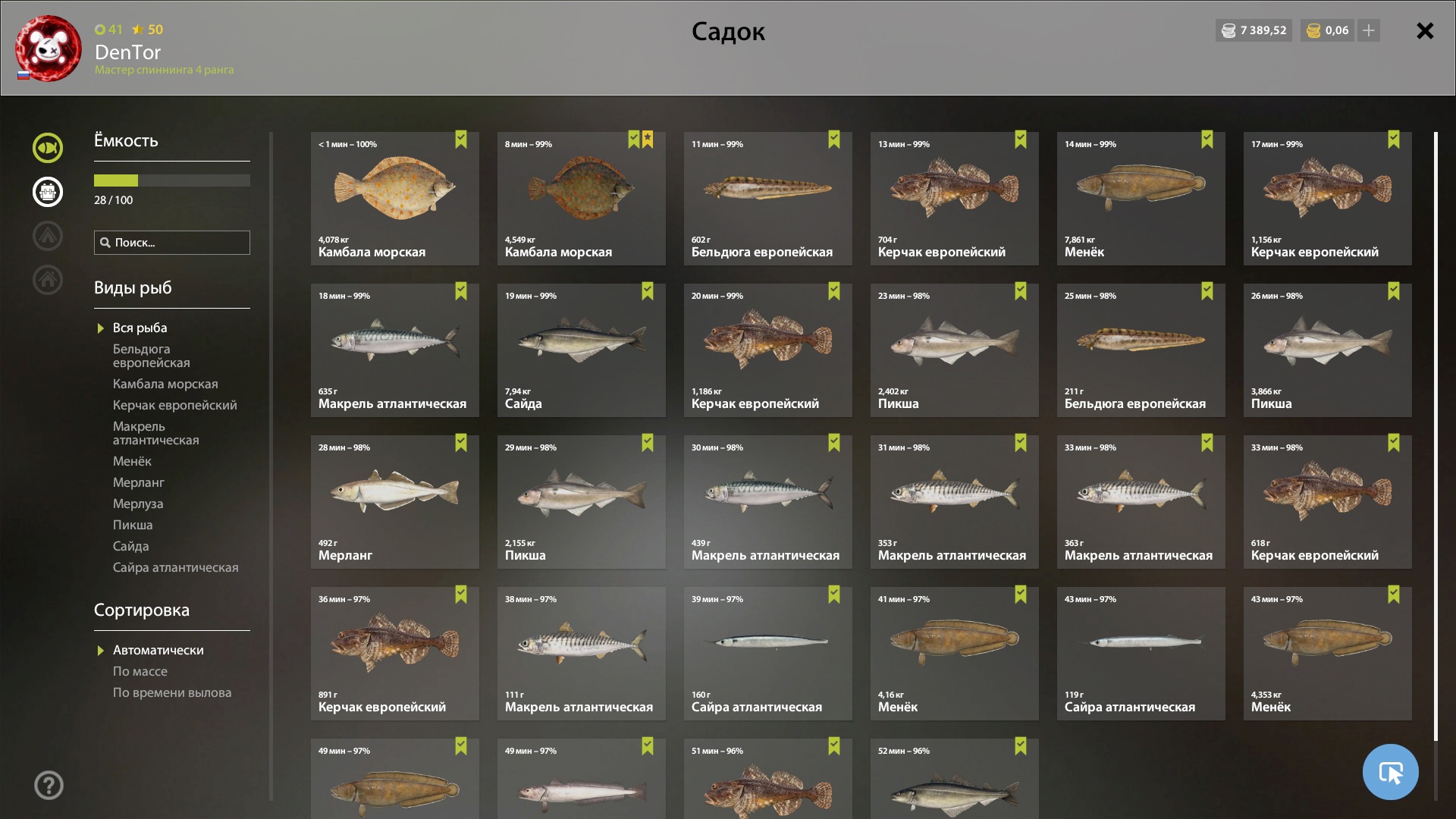Open the 7,94 кг Сайда fish card
Screen dimensions: 1456x819
(582, 350)
